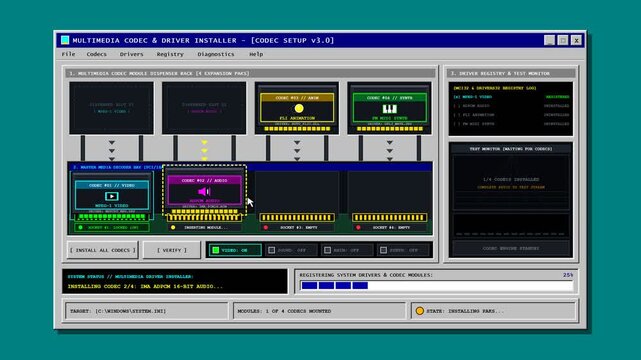Image resolution: width=641 pixels, height=360 pixels.
Task: Click the yellow circle icon on Codec #03 ANIM card
Action: [299, 108]
